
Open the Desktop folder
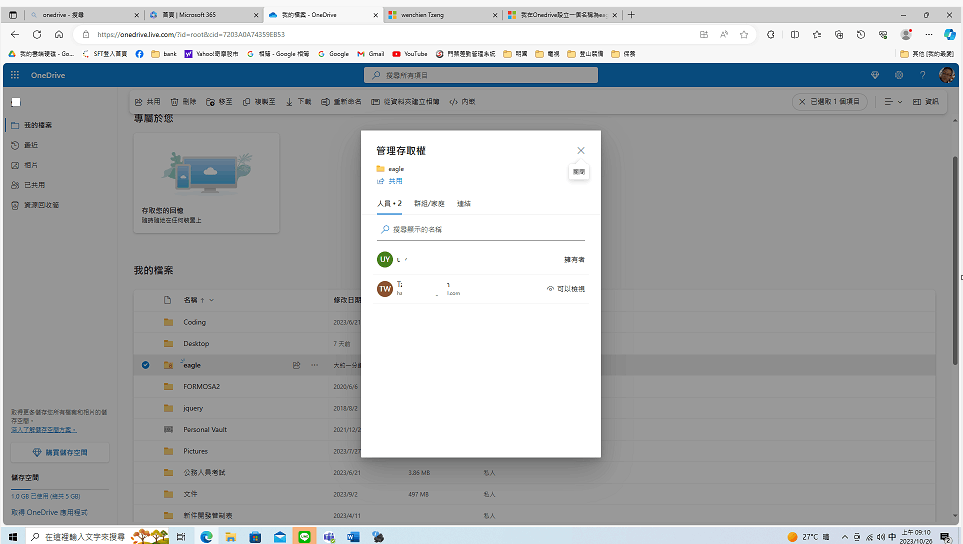[196, 344]
